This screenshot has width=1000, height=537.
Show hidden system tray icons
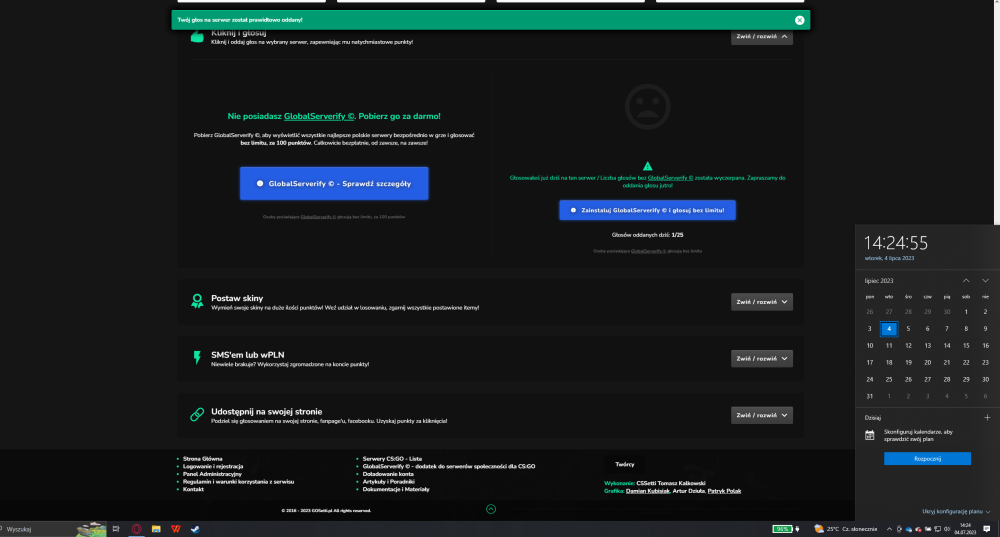889,529
